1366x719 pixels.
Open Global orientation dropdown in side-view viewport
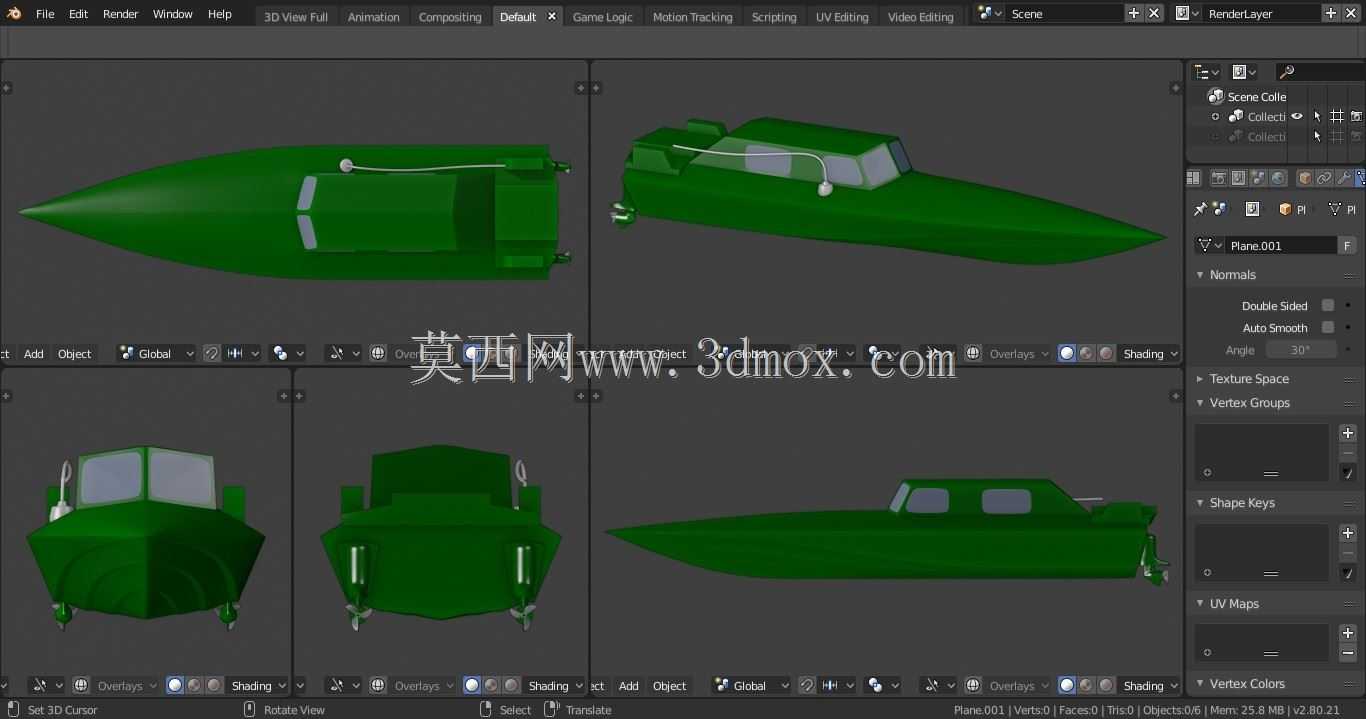[x=750, y=686]
